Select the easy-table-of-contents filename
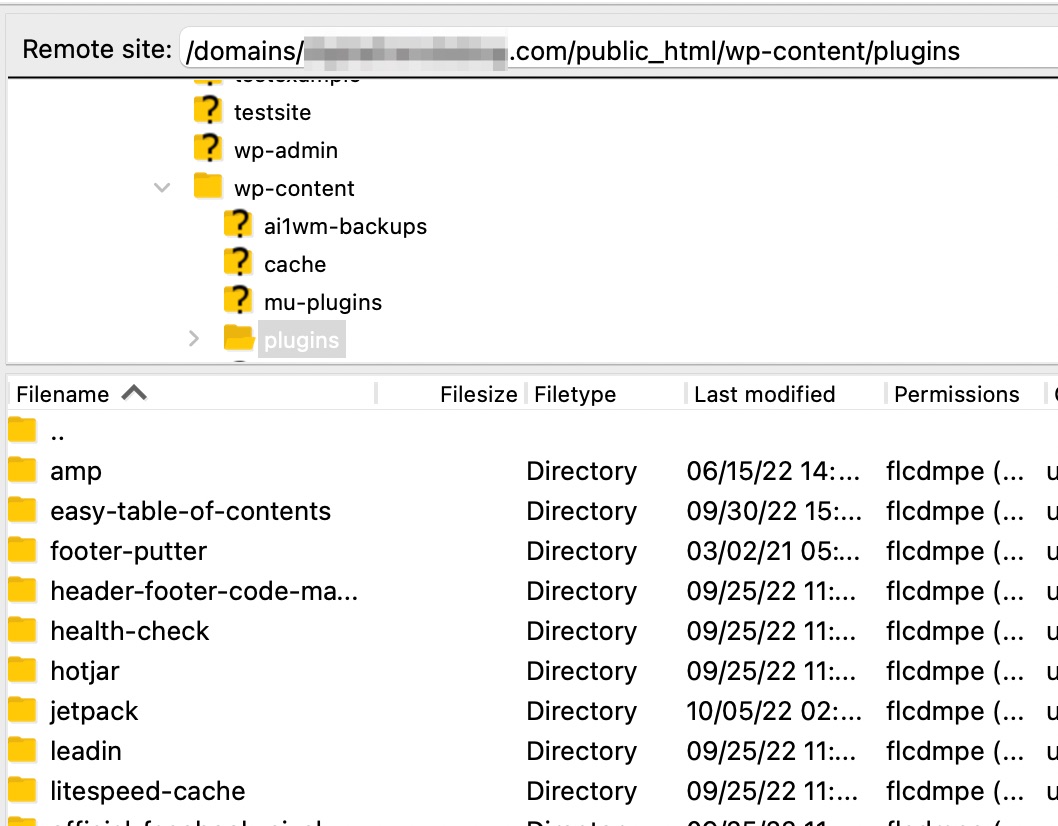Screen dimensions: 1058x826 (190, 511)
